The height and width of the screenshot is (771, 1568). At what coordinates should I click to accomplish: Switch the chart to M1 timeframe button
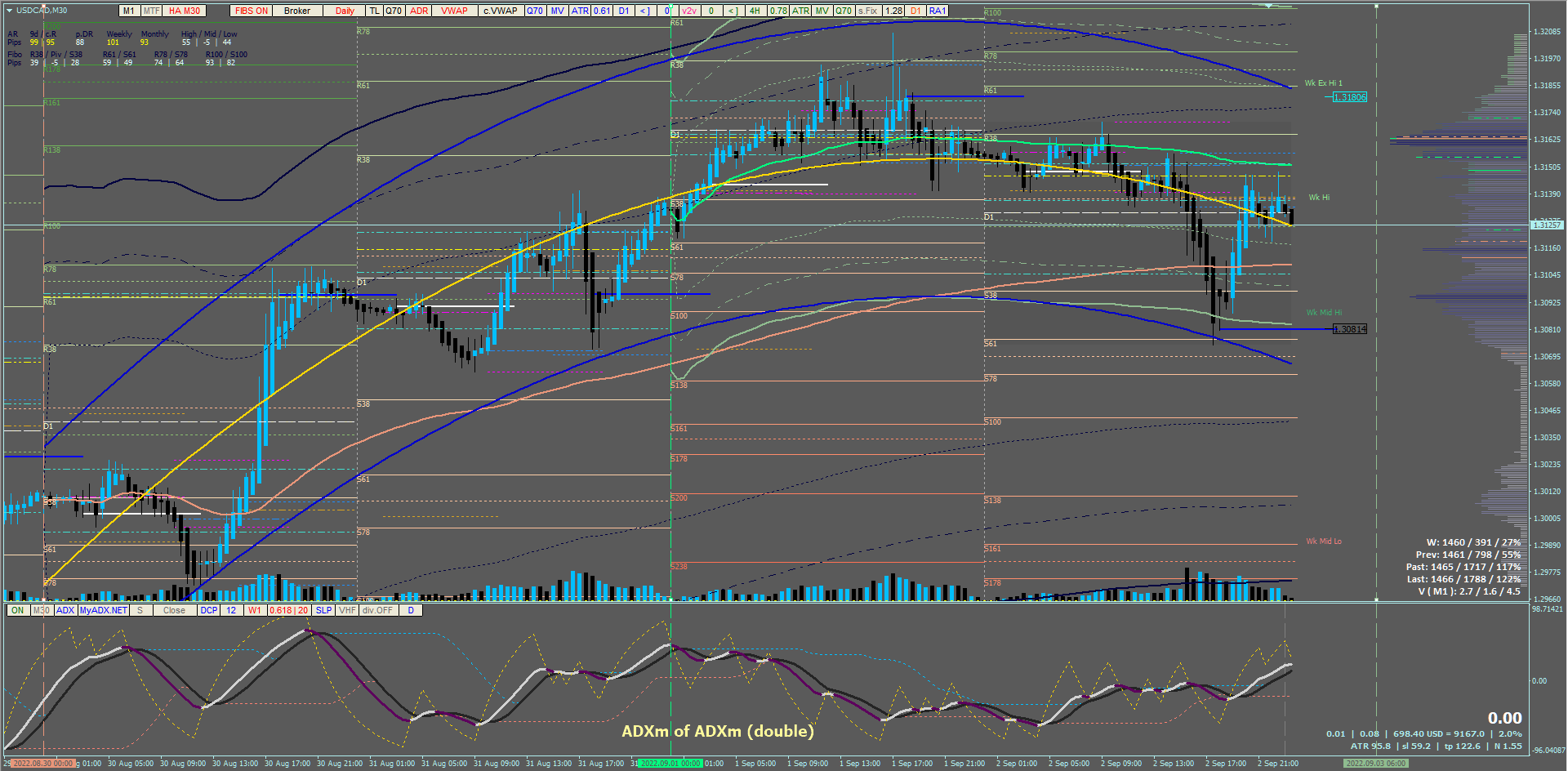(x=129, y=11)
